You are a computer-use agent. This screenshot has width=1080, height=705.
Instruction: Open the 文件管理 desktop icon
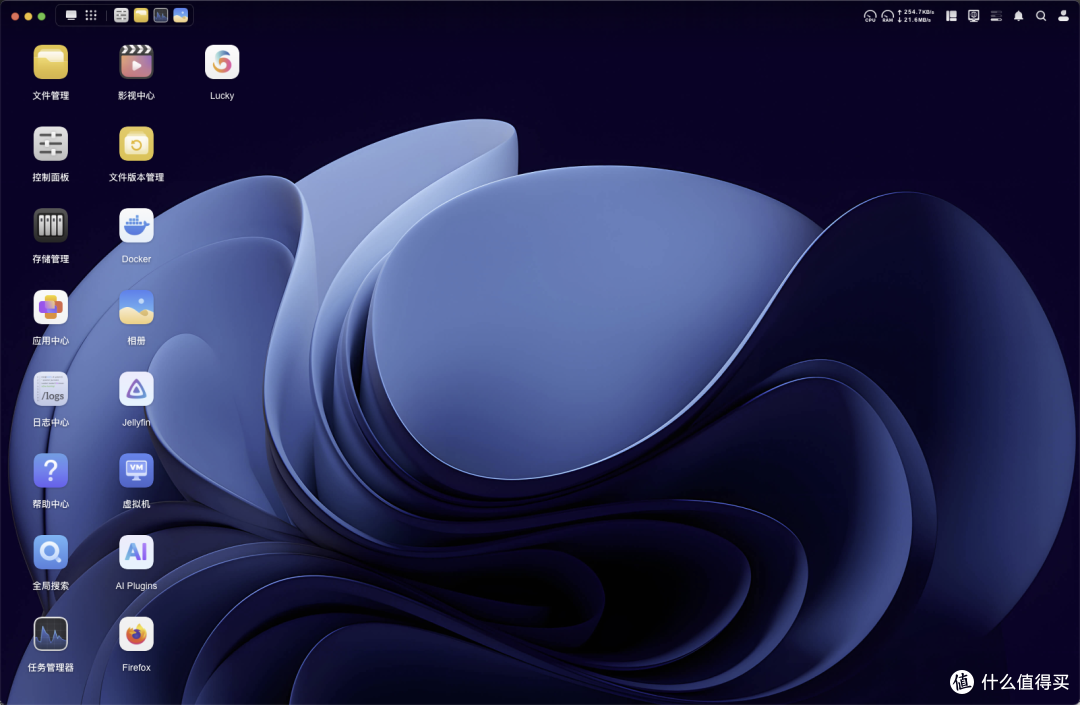(x=50, y=63)
